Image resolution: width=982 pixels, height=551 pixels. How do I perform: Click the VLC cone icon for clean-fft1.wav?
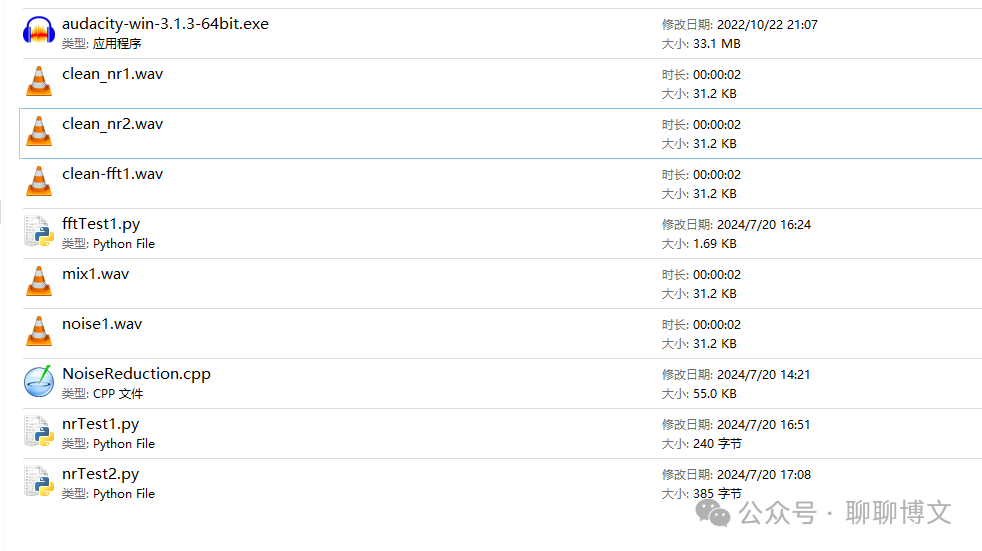(38, 182)
